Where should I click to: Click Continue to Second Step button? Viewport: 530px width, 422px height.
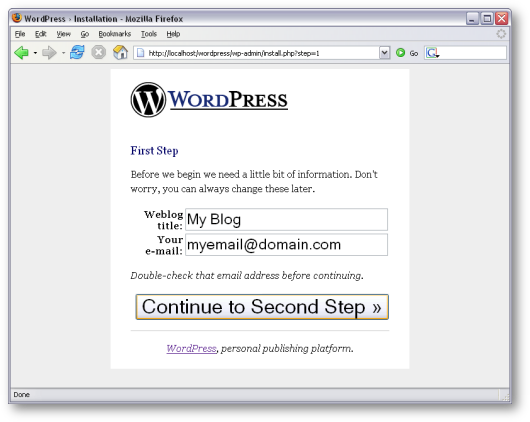[x=262, y=307]
